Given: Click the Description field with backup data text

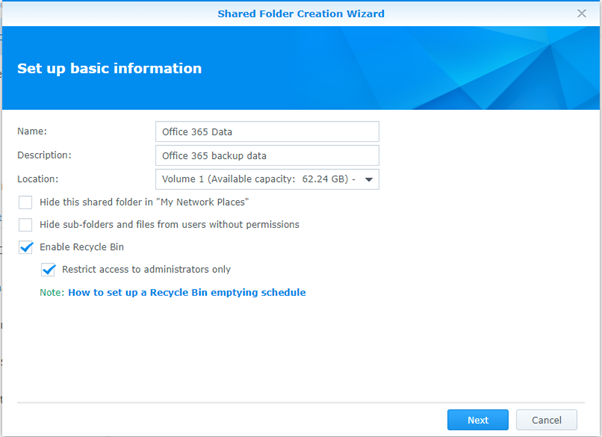Looking at the screenshot, I should pyautogui.click(x=267, y=156).
